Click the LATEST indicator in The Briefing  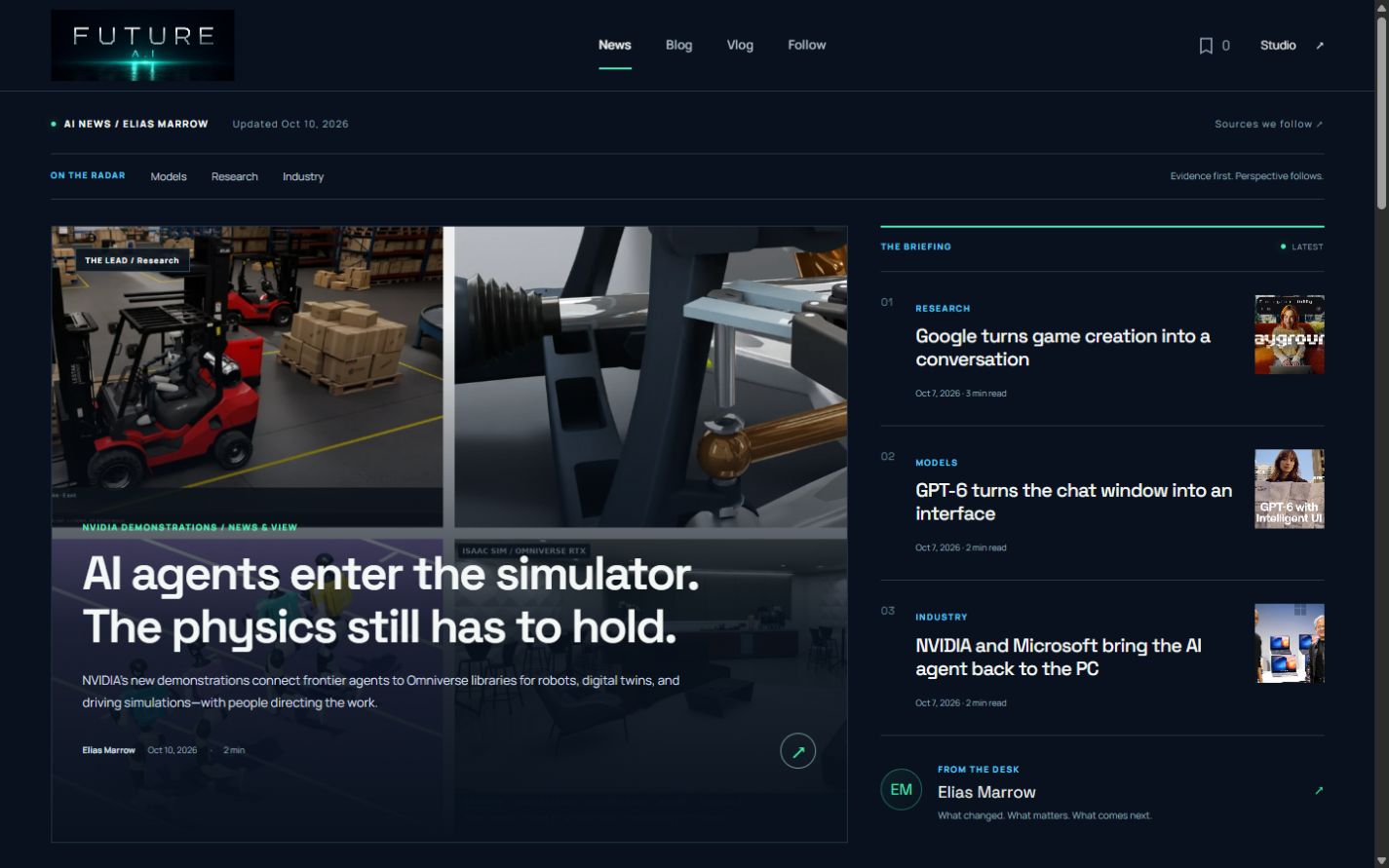pos(1302,246)
